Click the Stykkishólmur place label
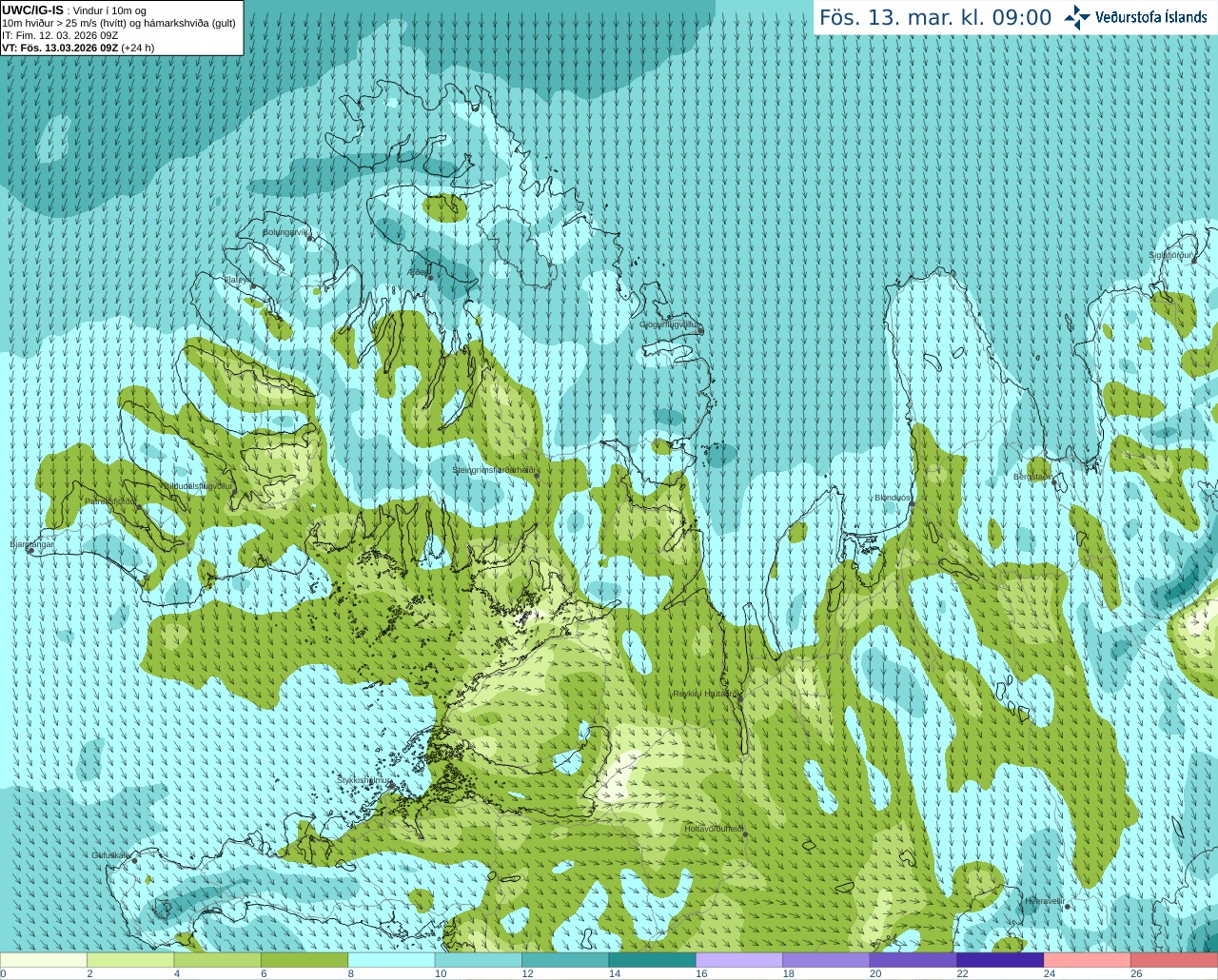Screen dimensions: 1218x980 pos(364,780)
